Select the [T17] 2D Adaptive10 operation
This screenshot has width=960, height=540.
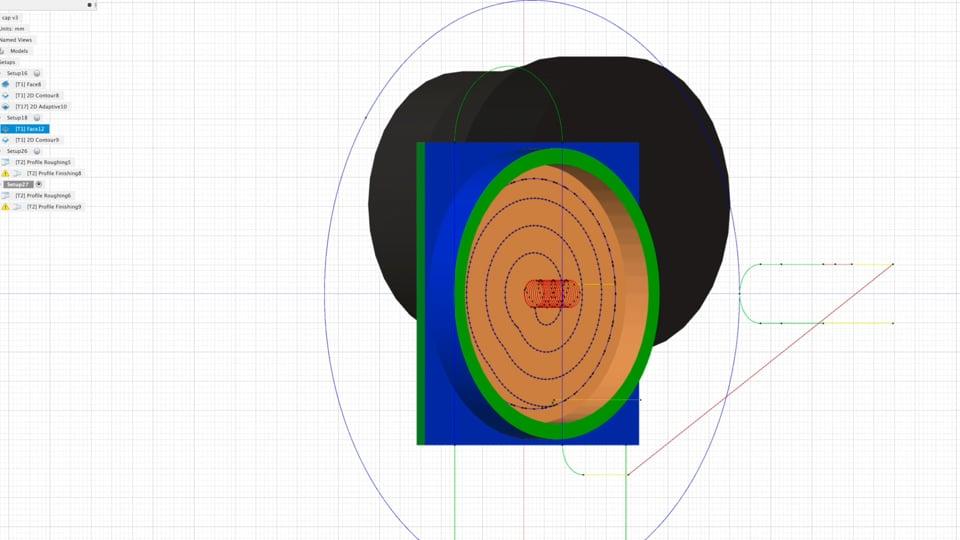[x=41, y=107]
